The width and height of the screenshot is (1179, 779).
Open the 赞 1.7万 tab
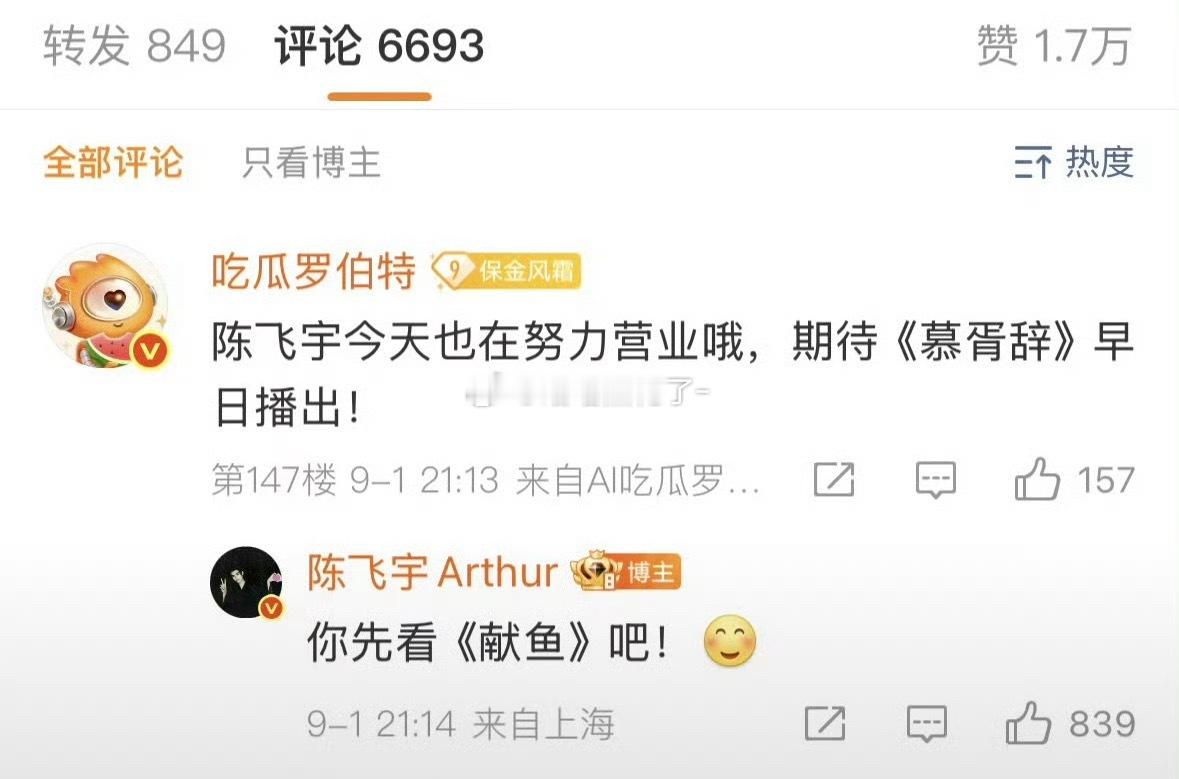pos(1054,46)
